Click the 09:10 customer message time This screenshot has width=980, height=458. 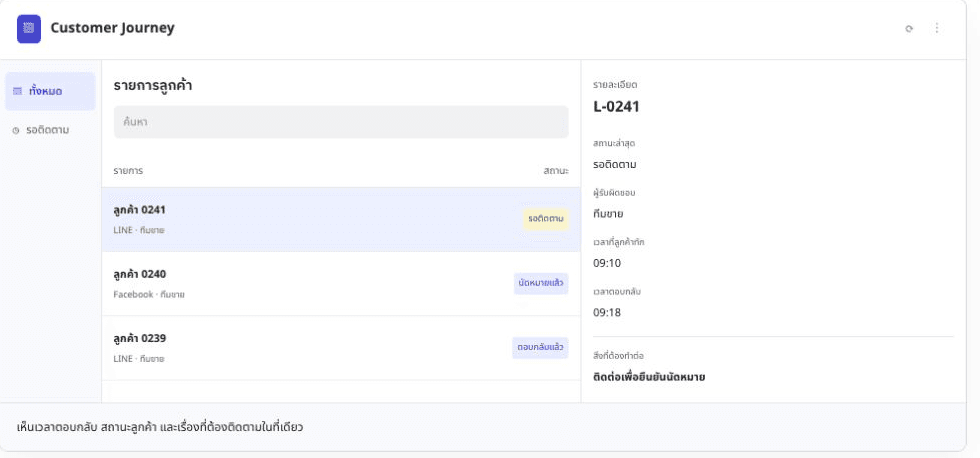click(x=607, y=263)
